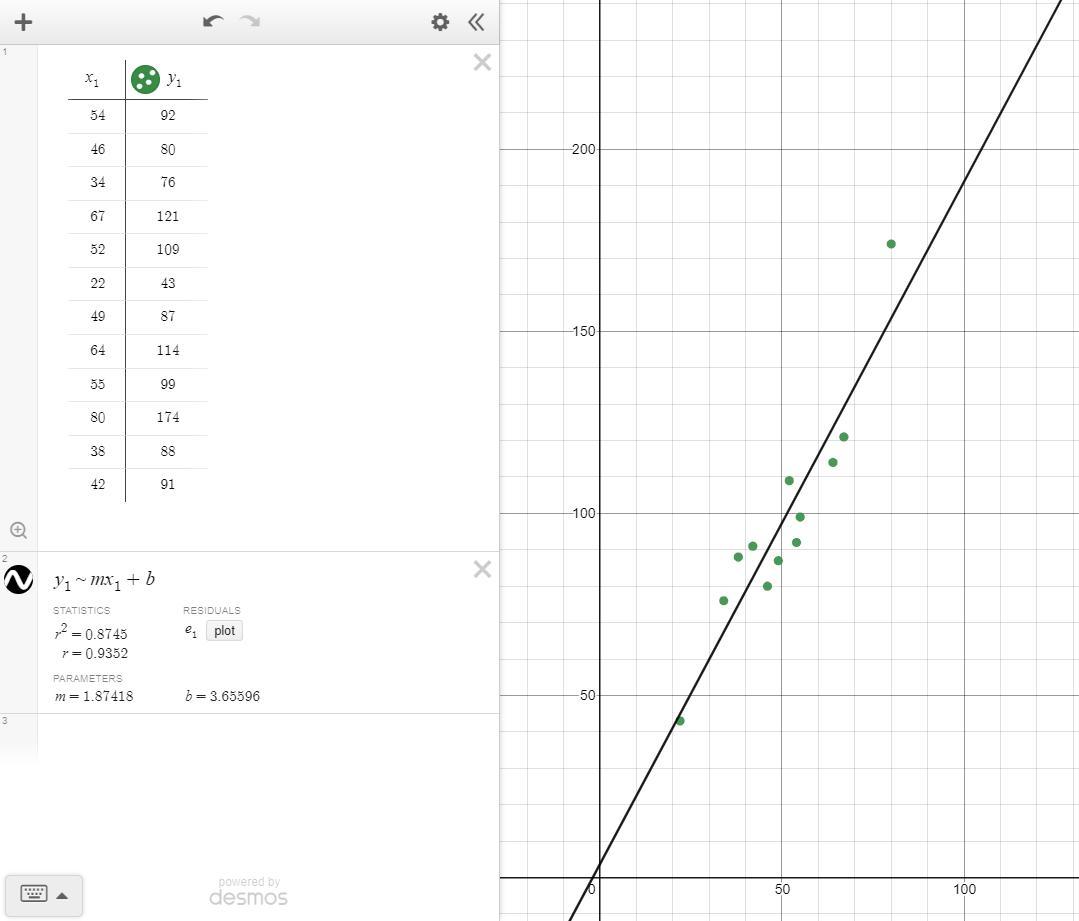Collapse the expression list with the double chevron
This screenshot has width=1079, height=921.
476,22
